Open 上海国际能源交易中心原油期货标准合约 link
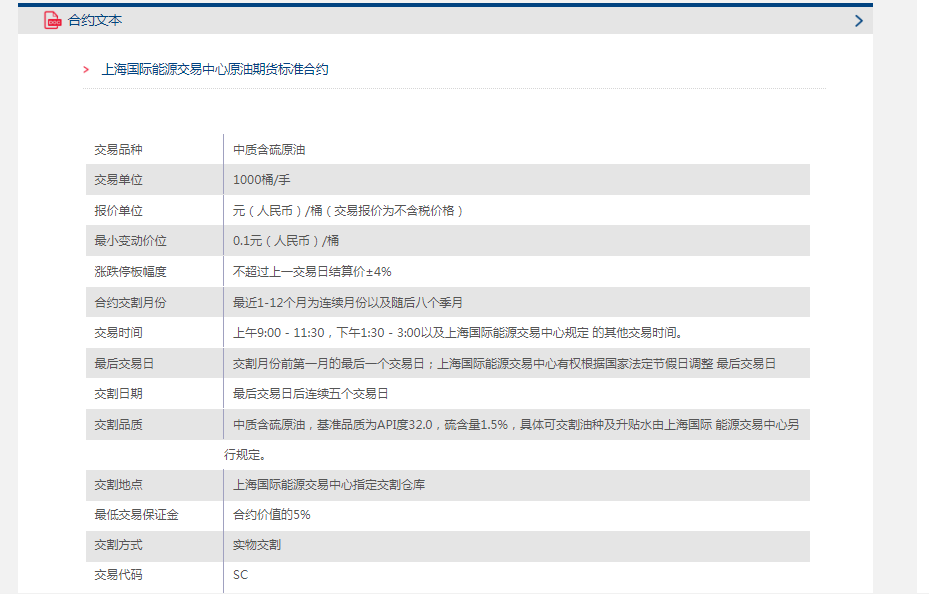The height and width of the screenshot is (594, 929). click(x=215, y=69)
